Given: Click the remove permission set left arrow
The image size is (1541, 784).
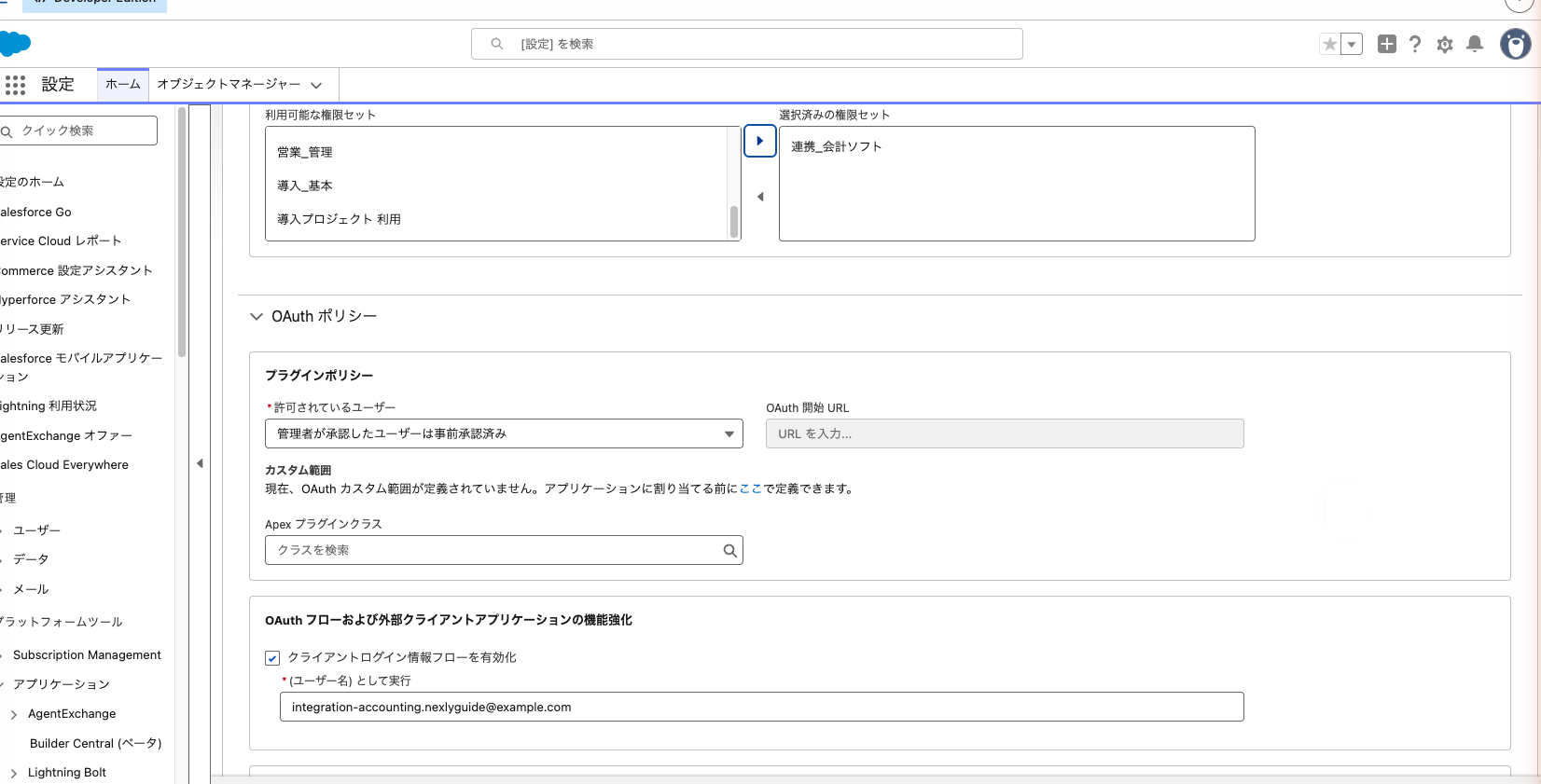Looking at the screenshot, I should click(x=760, y=197).
